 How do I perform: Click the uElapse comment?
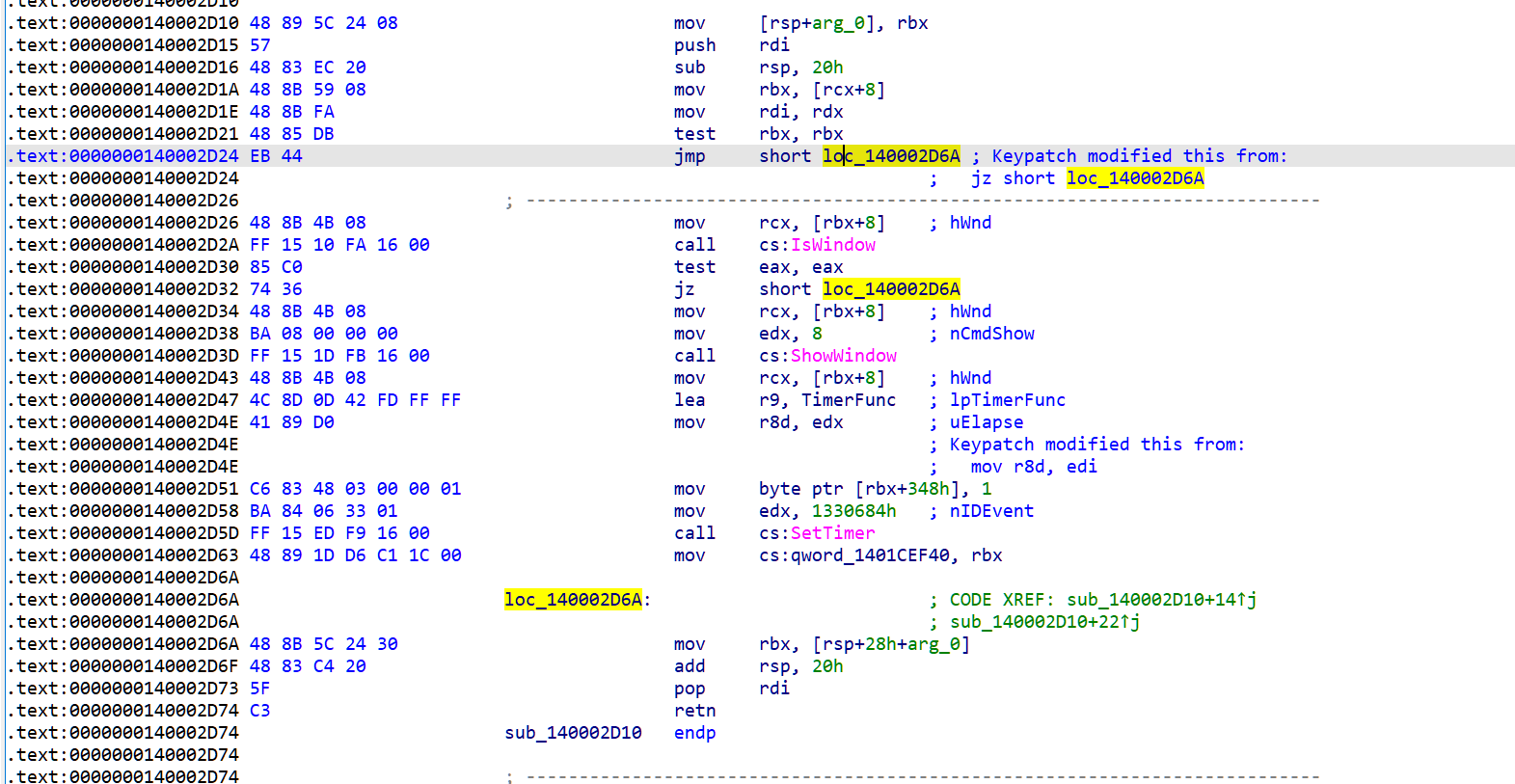click(986, 422)
